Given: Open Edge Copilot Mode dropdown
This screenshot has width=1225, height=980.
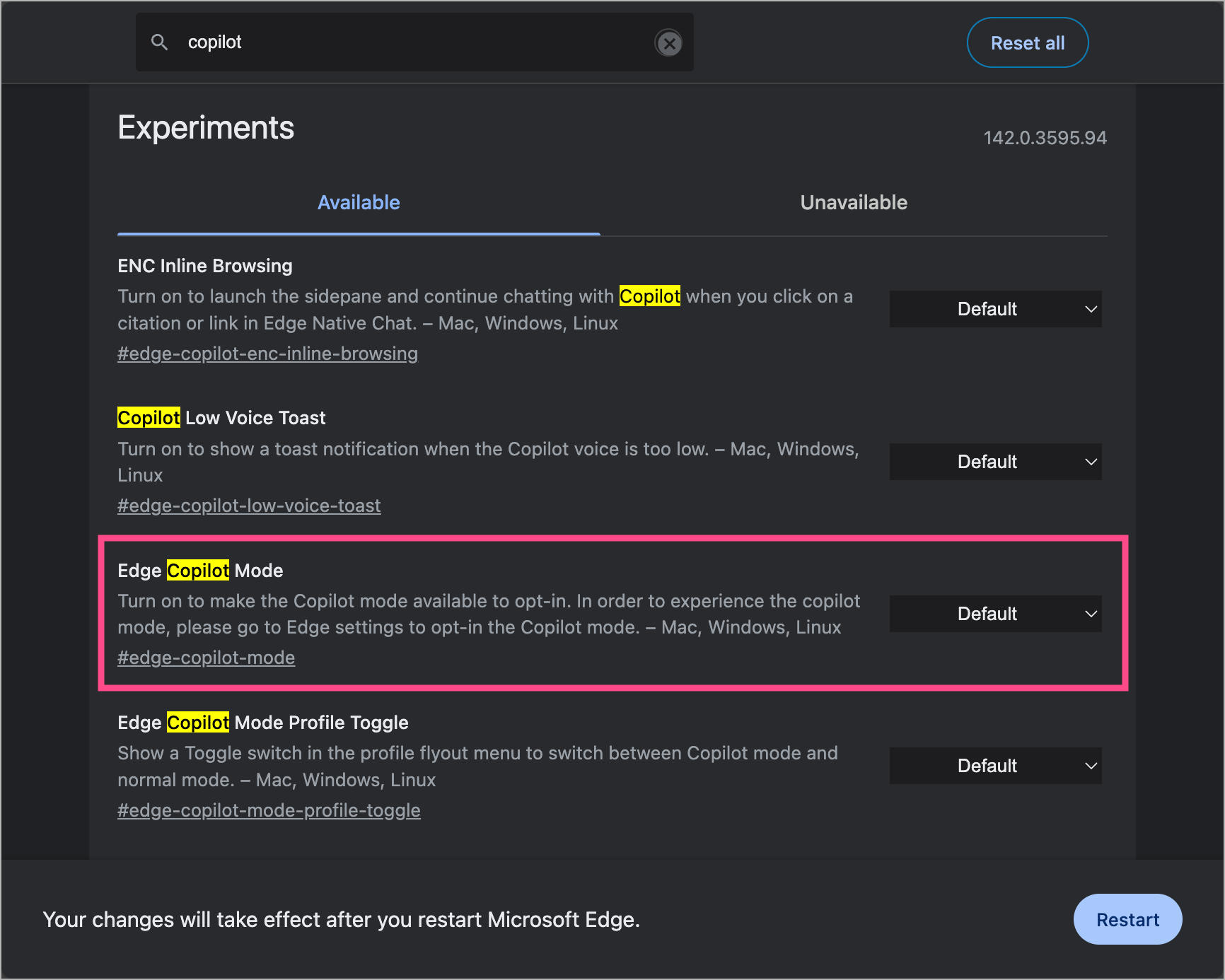Looking at the screenshot, I should (995, 614).
